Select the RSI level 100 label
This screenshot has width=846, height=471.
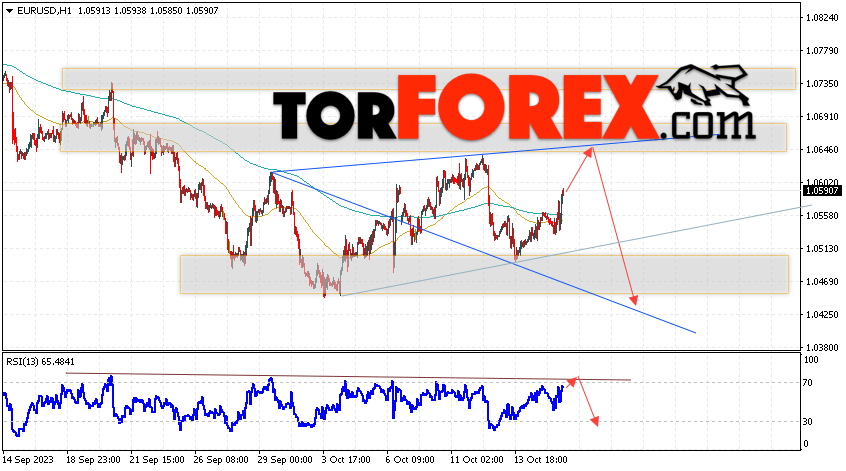point(811,360)
